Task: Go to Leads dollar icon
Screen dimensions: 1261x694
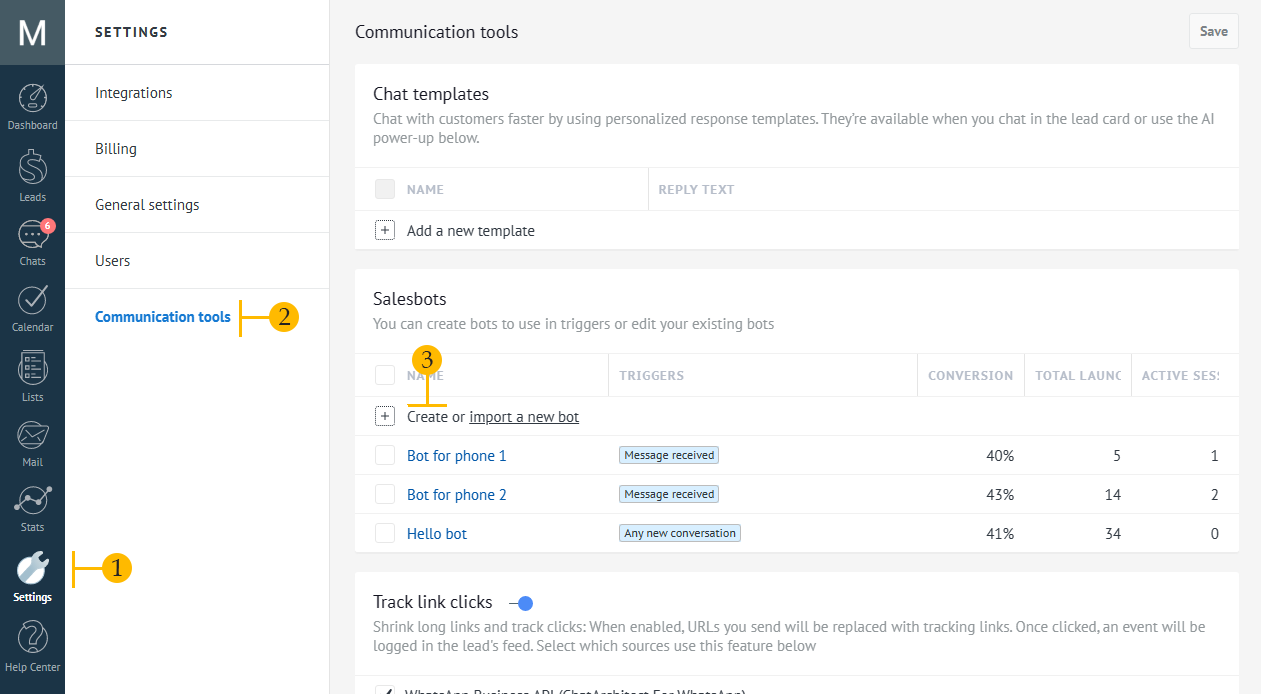Action: coord(32,167)
